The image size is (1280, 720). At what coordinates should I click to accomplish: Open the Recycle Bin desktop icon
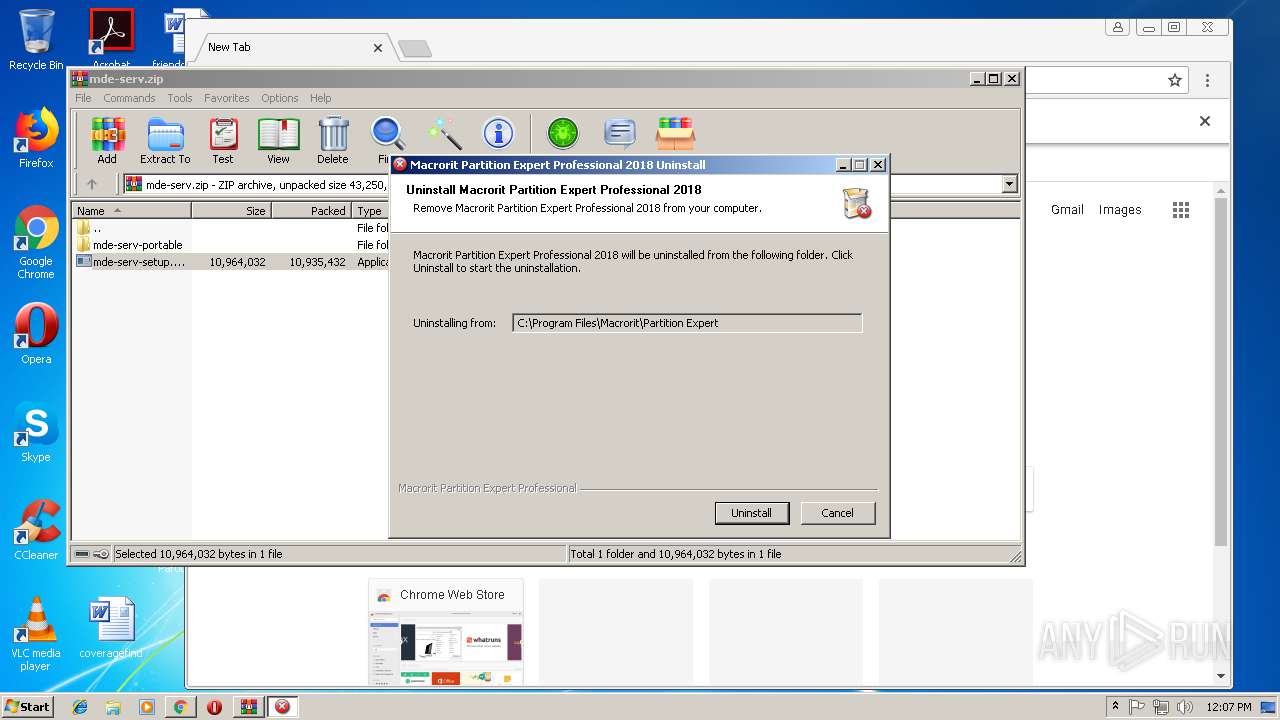coord(36,40)
